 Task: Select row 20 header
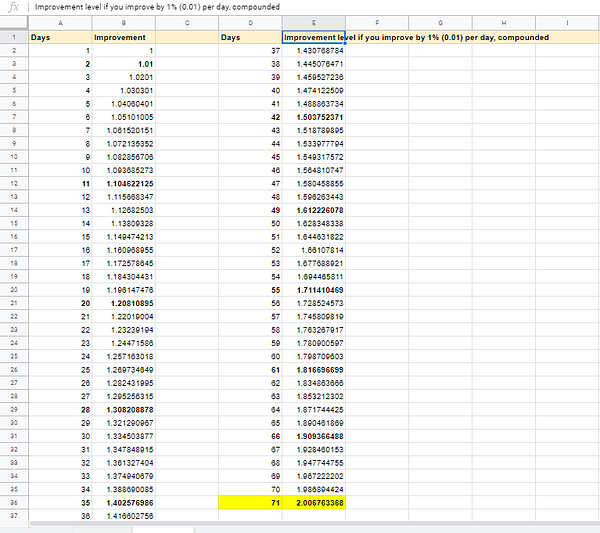tap(14, 290)
